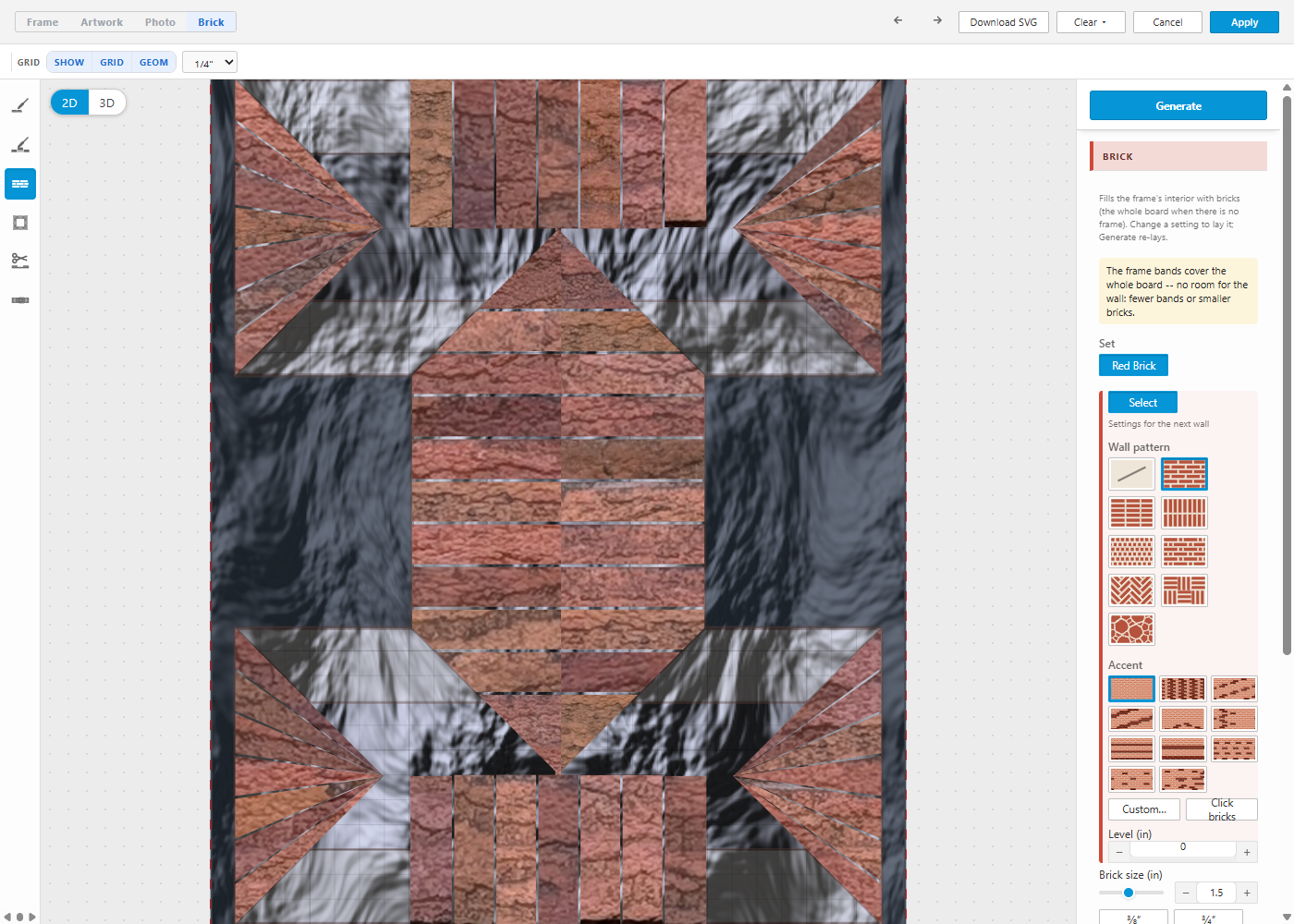Select the plain first accent style

click(x=1131, y=689)
